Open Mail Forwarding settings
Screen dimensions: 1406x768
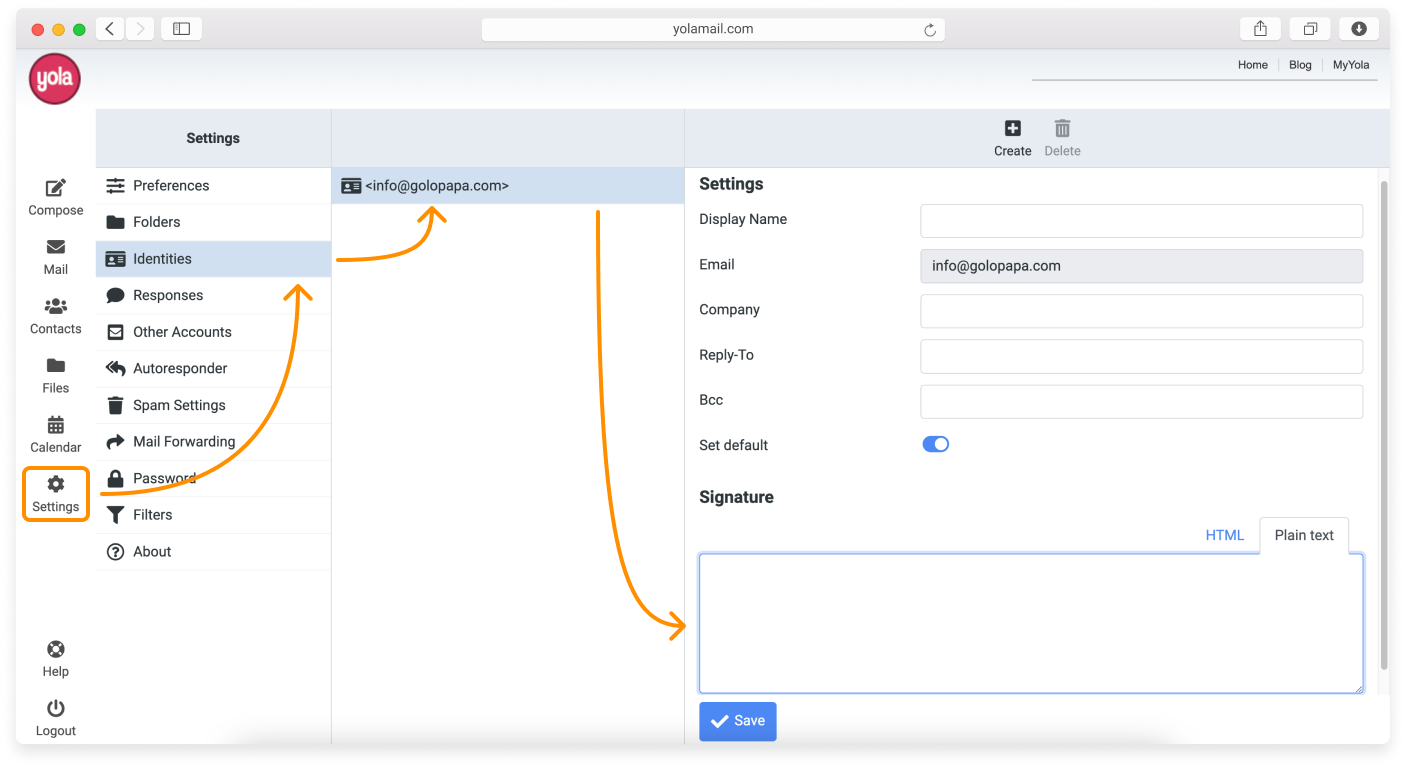tap(184, 441)
